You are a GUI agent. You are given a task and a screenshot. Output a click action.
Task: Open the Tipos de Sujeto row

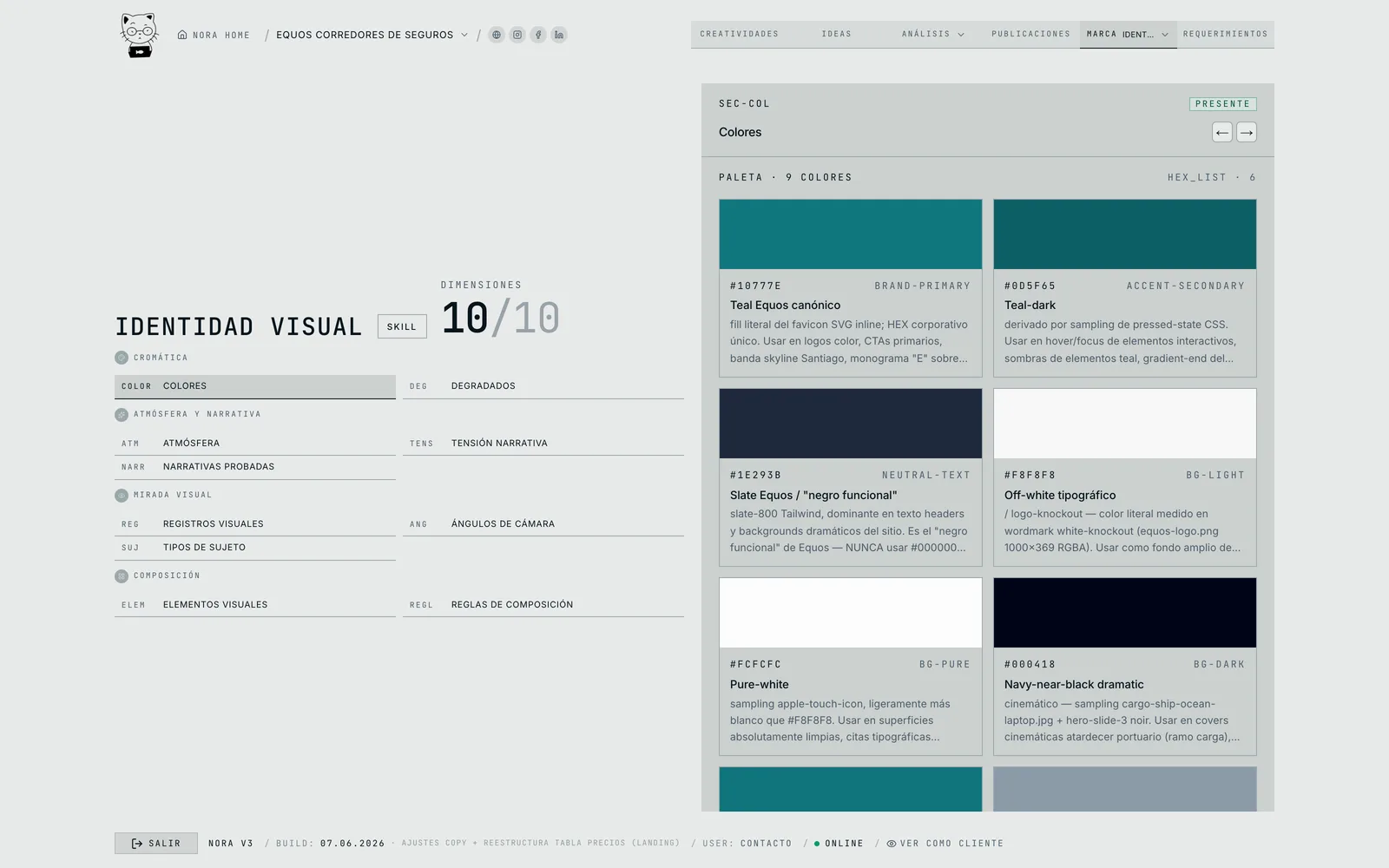click(x=255, y=548)
